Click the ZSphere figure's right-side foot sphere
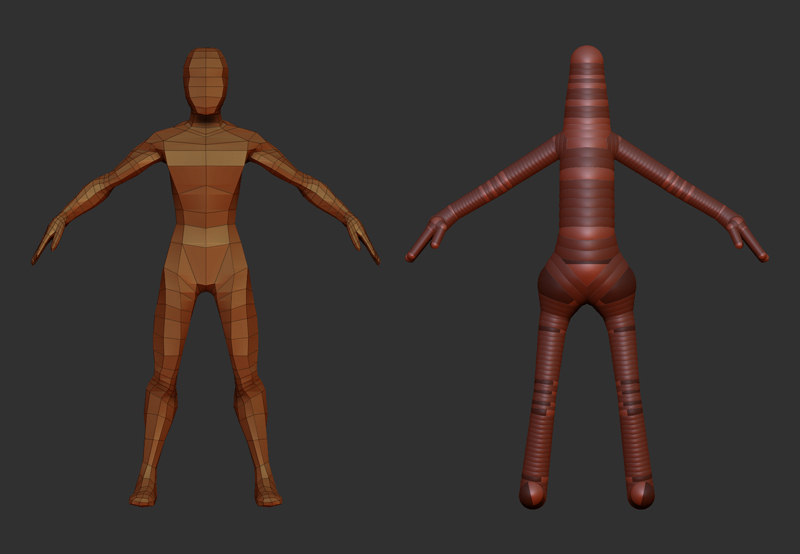The image size is (800, 554). tap(641, 494)
